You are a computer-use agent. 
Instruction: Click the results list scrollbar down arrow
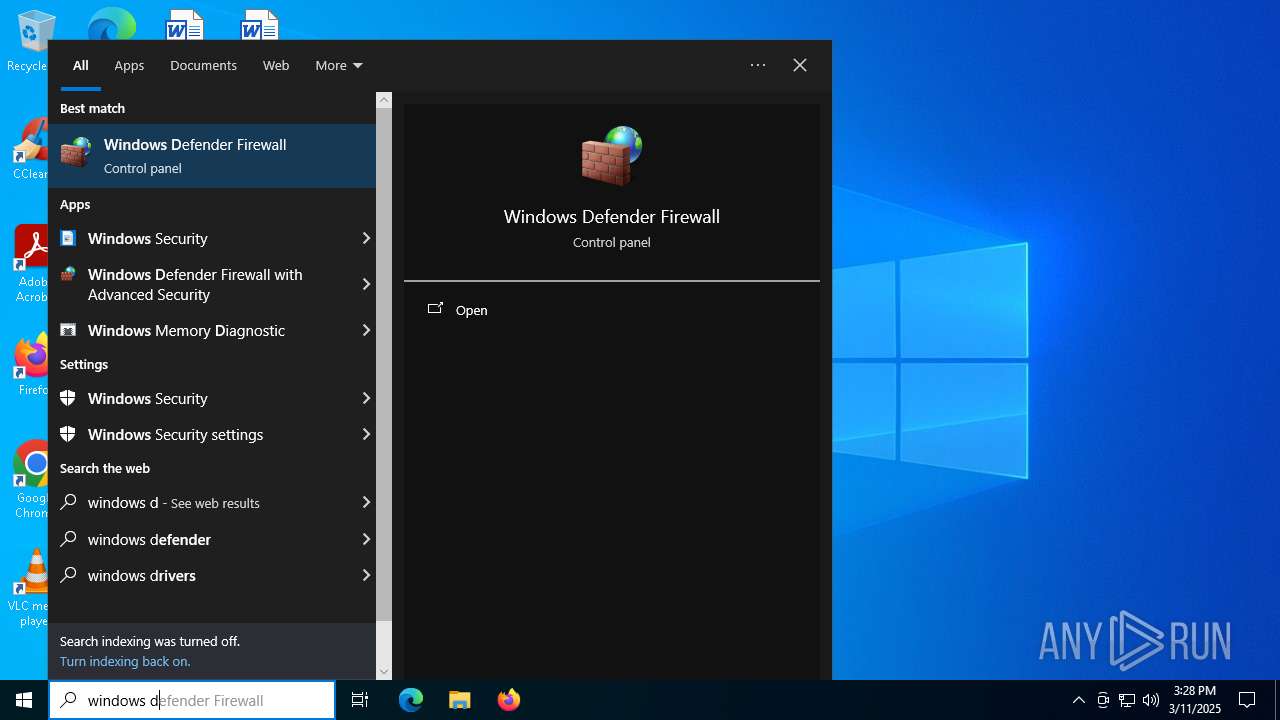(x=384, y=672)
